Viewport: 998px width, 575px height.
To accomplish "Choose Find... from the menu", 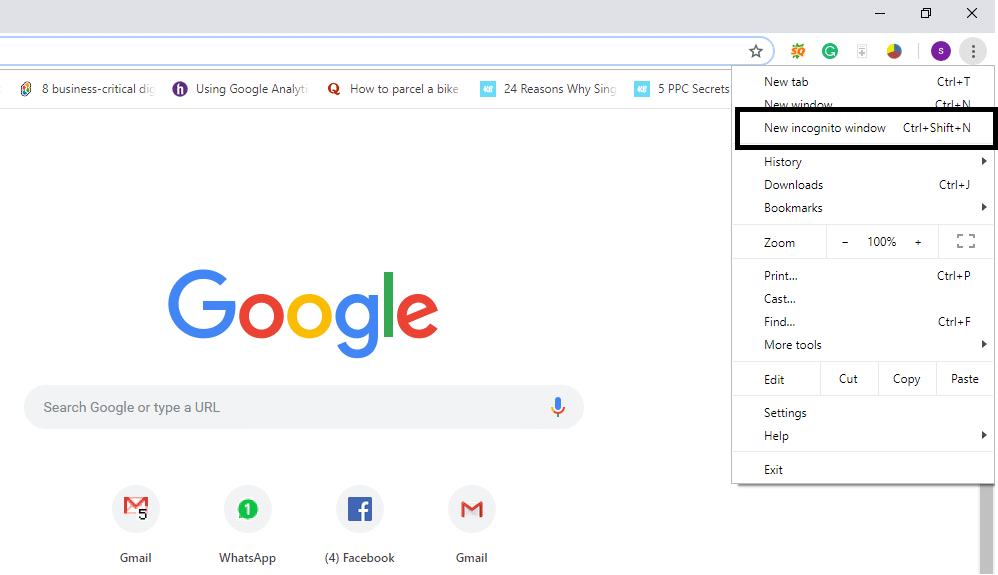I will (863, 322).
